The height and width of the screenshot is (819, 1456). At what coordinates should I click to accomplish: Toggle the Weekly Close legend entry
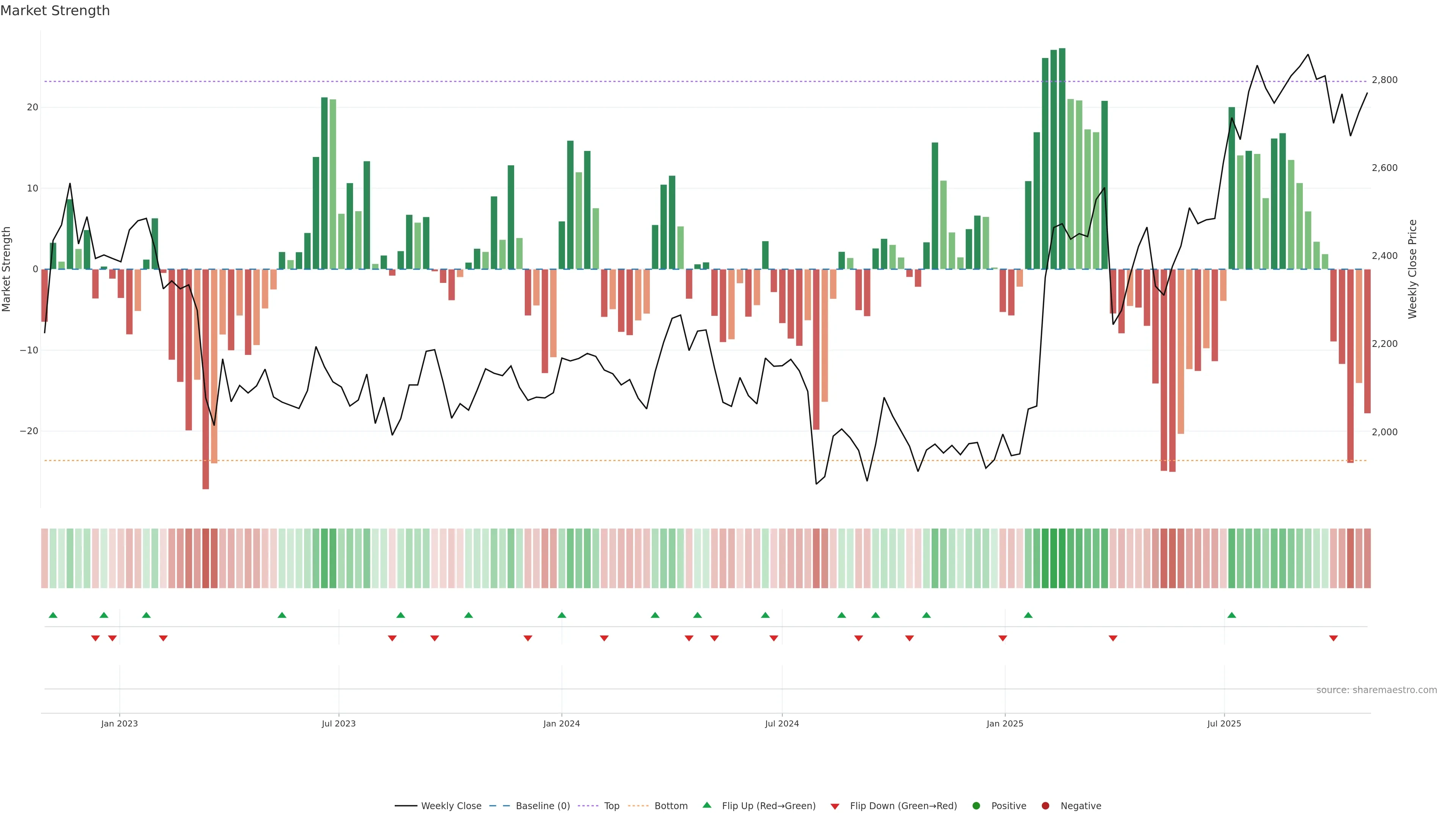tap(438, 805)
